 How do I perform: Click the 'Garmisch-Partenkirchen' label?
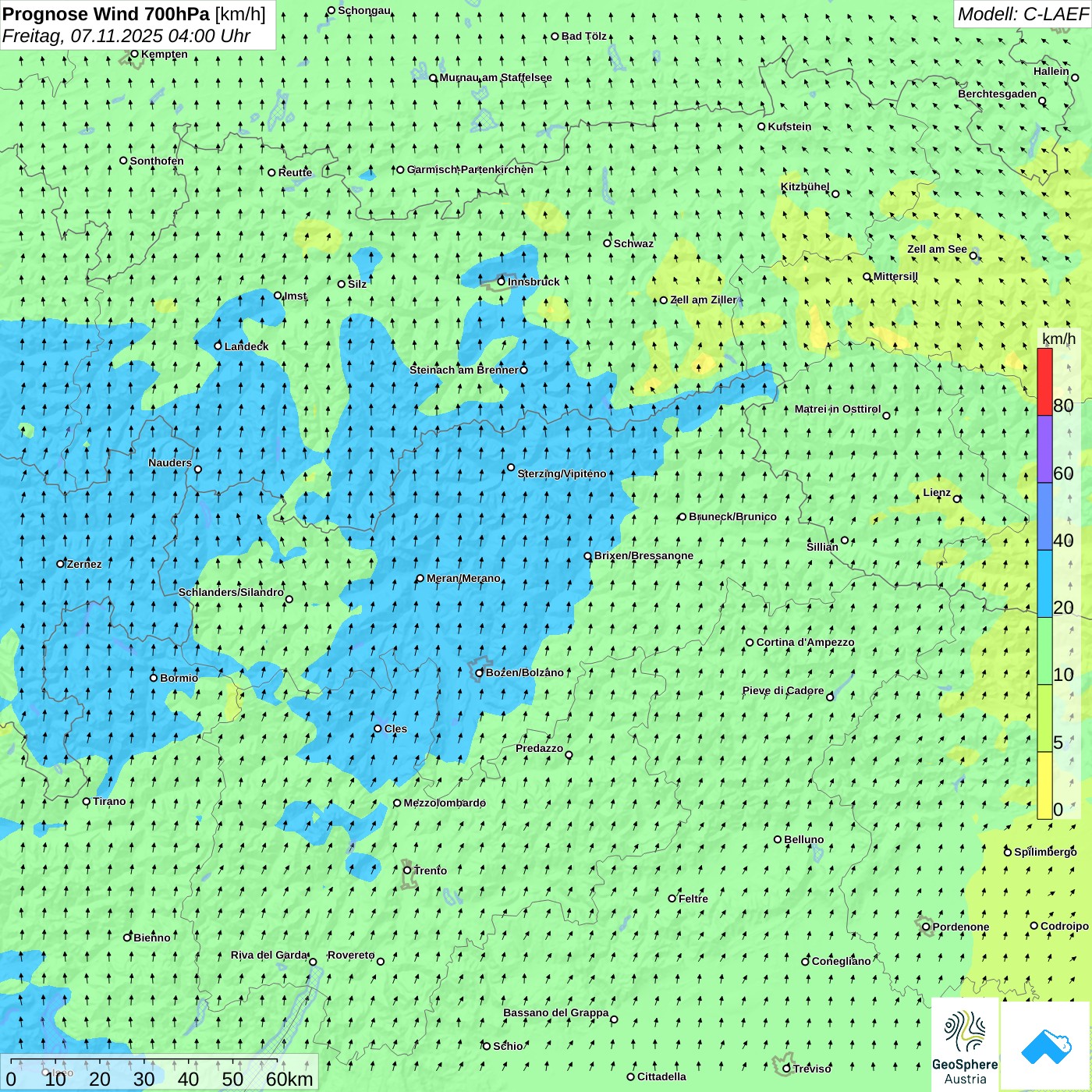click(470, 169)
